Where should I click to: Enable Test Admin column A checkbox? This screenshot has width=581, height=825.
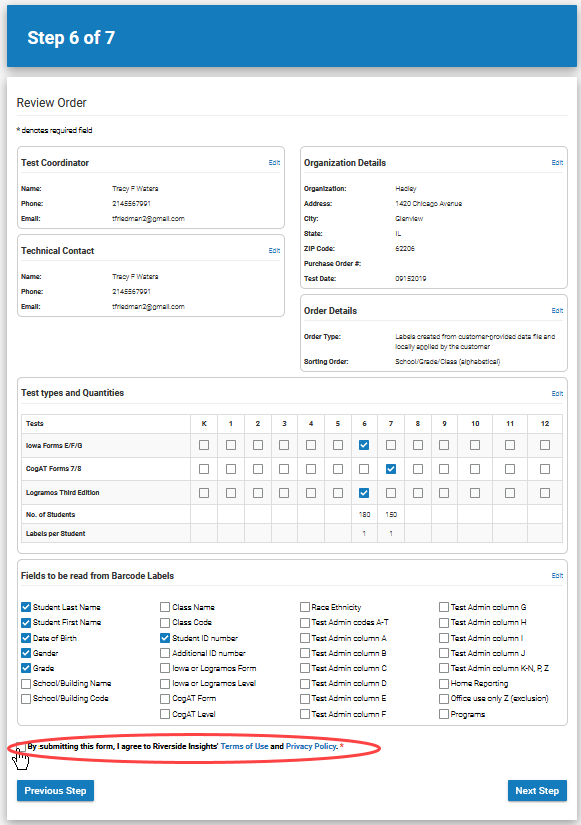point(305,638)
